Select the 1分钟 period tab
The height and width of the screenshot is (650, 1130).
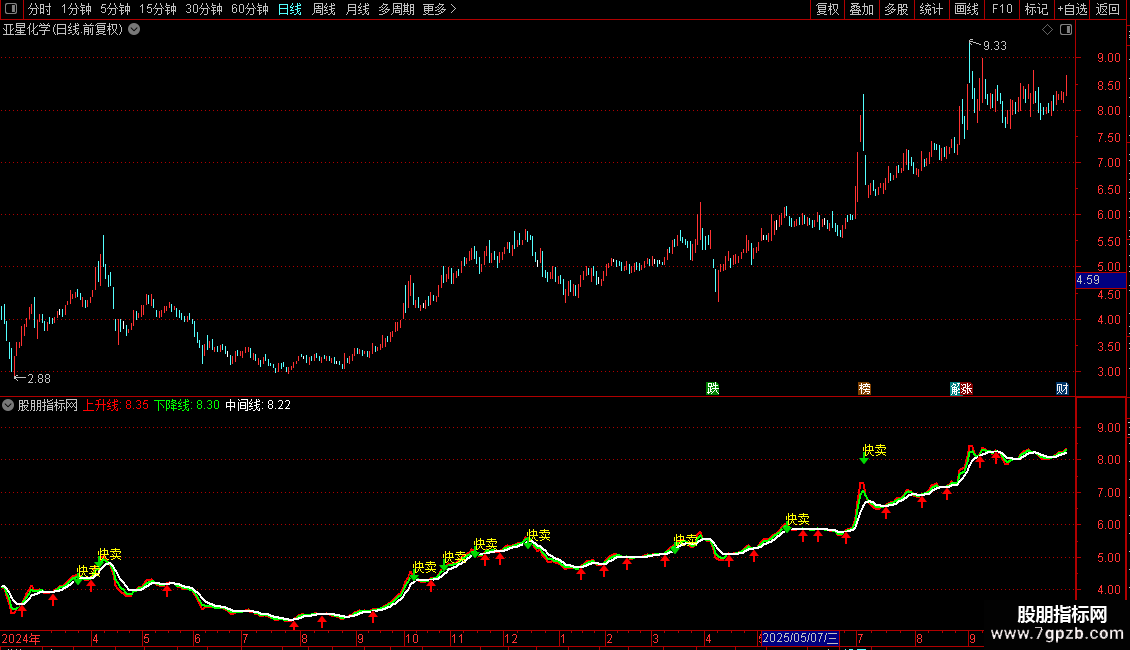76,9
